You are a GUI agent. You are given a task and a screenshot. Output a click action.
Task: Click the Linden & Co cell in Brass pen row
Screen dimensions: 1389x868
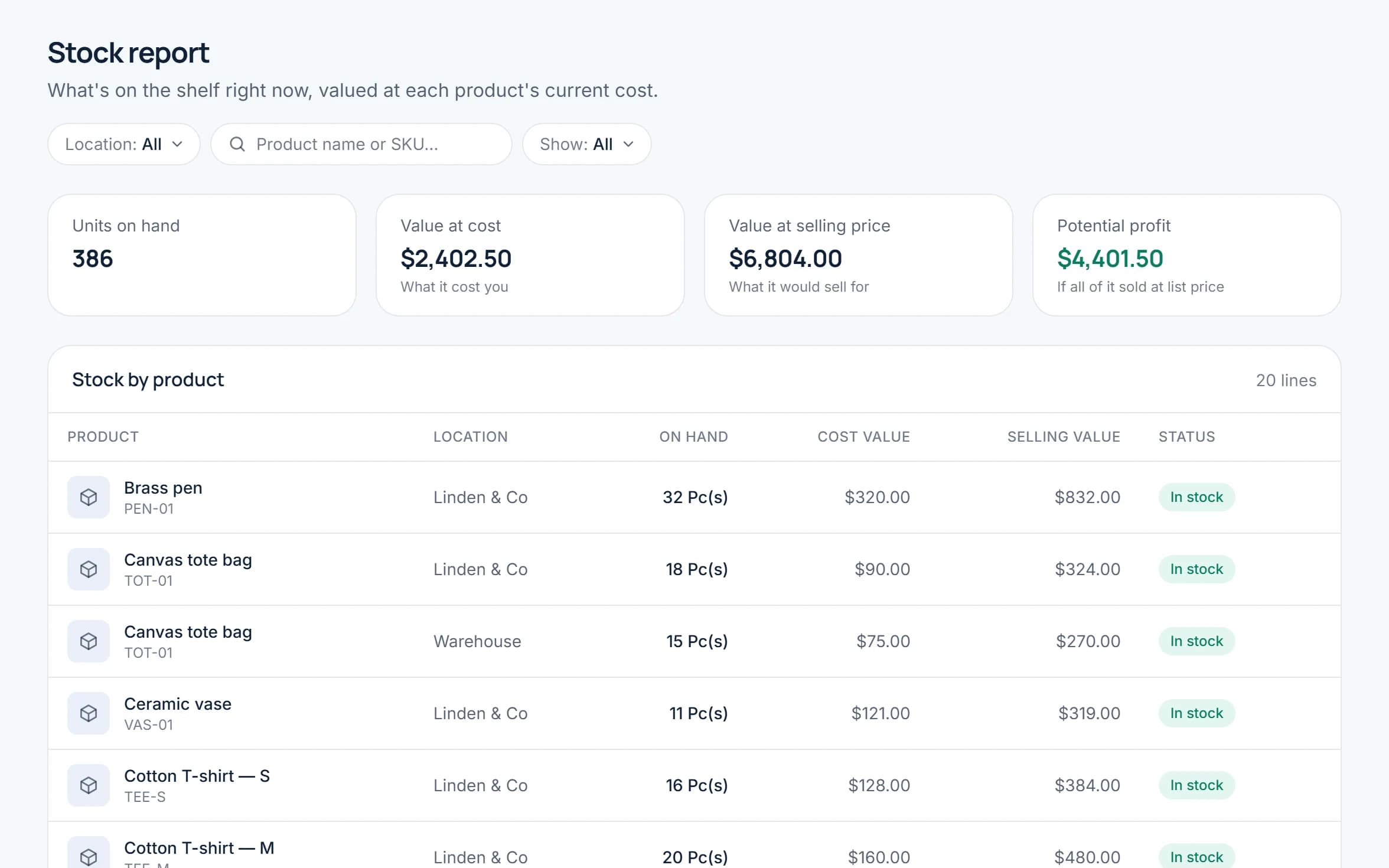(x=480, y=497)
